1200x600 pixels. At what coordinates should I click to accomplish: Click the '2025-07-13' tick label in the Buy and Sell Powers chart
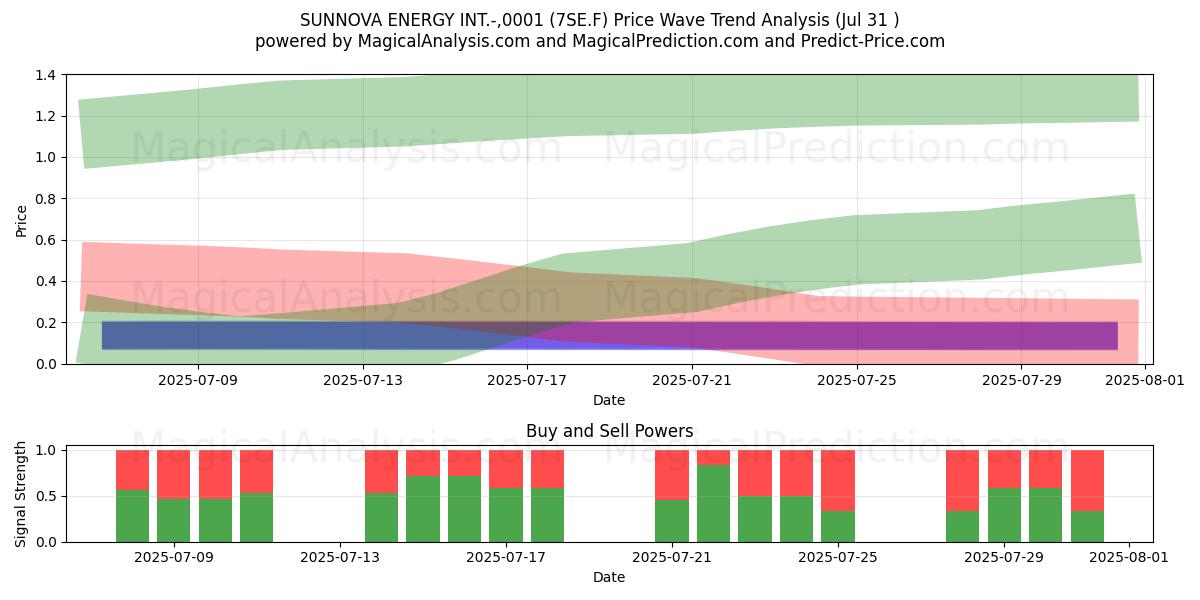pos(340,557)
